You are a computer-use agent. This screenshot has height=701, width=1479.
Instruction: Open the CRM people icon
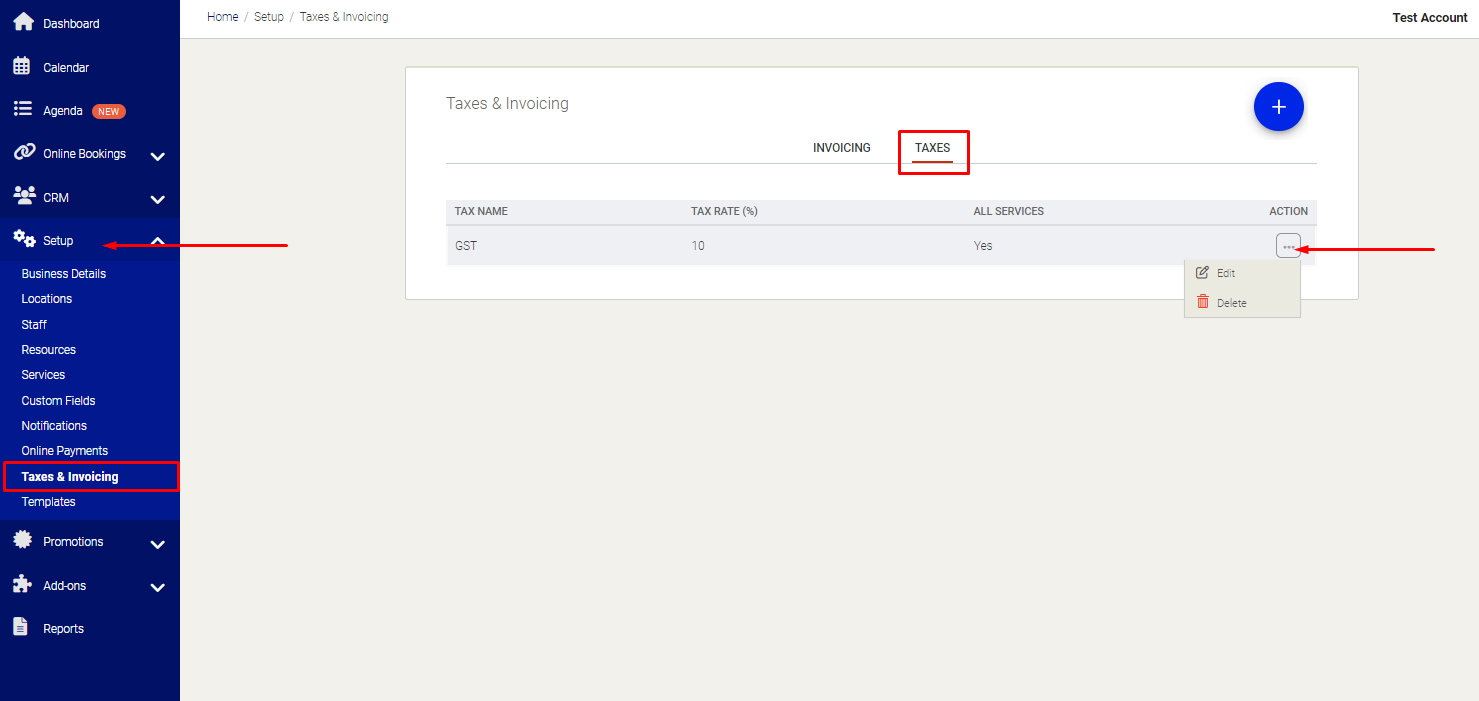coord(22,196)
